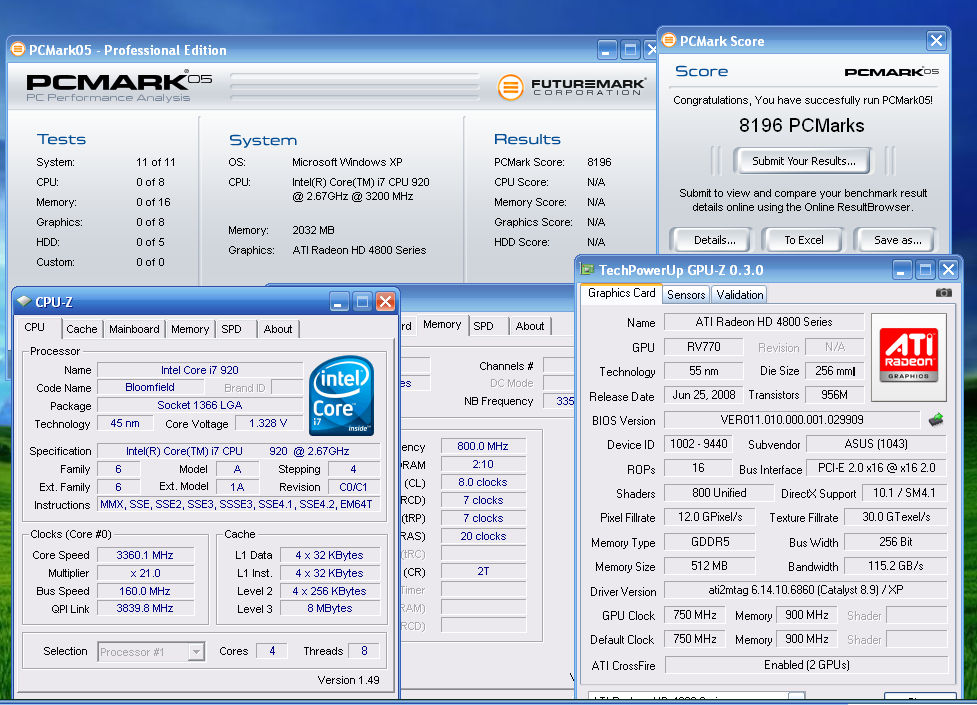Click the PCMark Score result 8196 in Results
Image resolution: width=977 pixels, height=705 pixels.
pyautogui.click(x=599, y=162)
